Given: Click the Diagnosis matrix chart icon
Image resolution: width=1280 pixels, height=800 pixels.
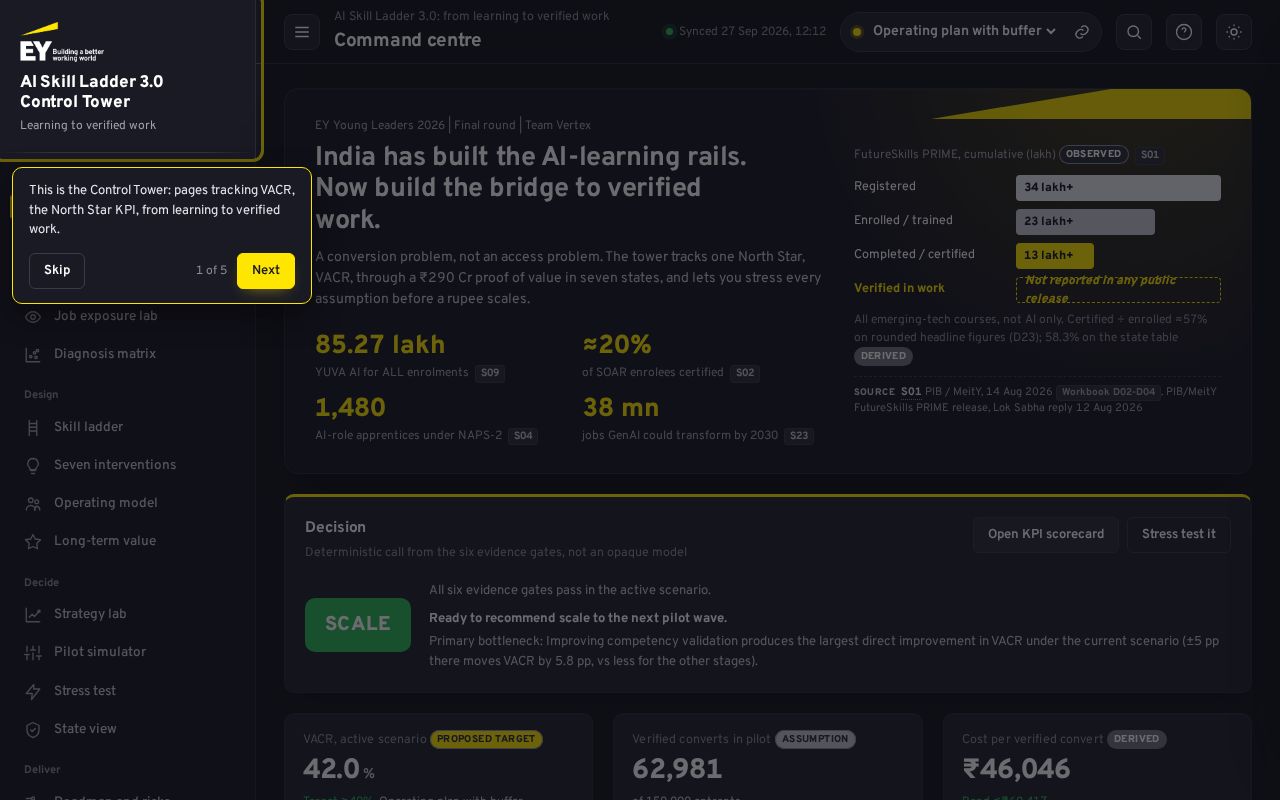Looking at the screenshot, I should pyautogui.click(x=33, y=355).
